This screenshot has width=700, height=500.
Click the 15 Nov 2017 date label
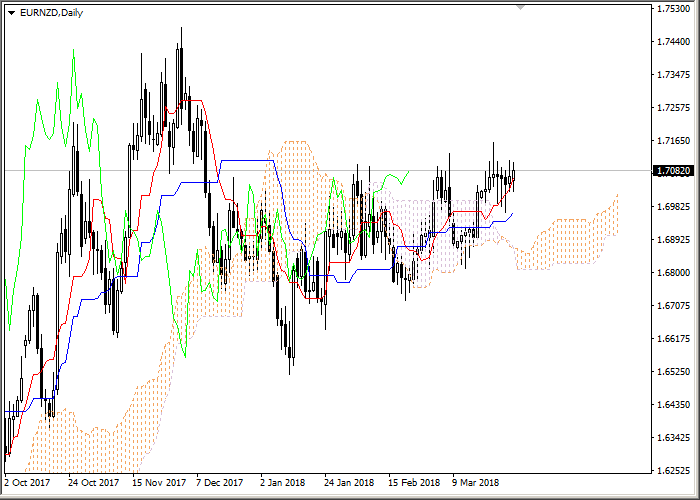tap(159, 483)
